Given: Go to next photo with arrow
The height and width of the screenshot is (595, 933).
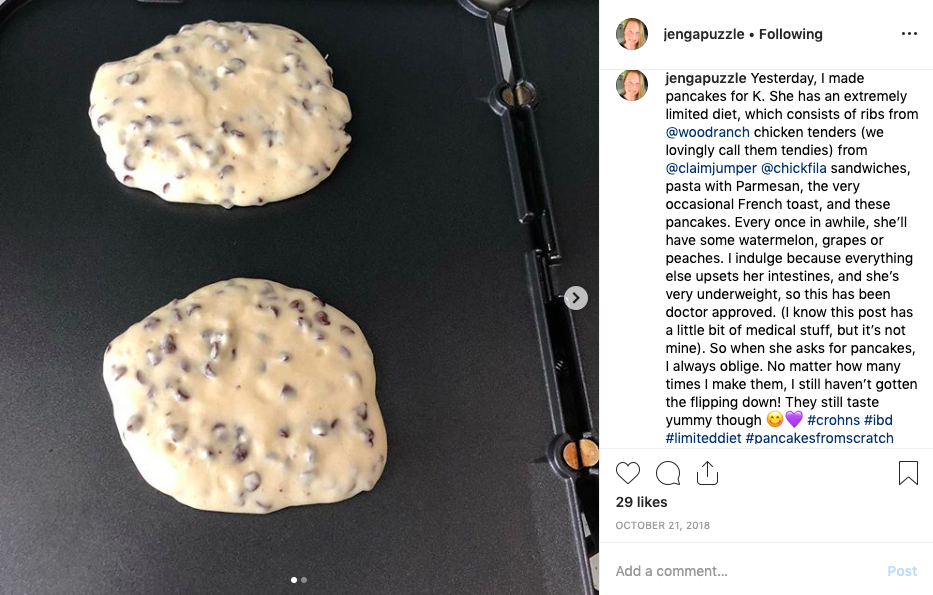Looking at the screenshot, I should click(x=575, y=298).
